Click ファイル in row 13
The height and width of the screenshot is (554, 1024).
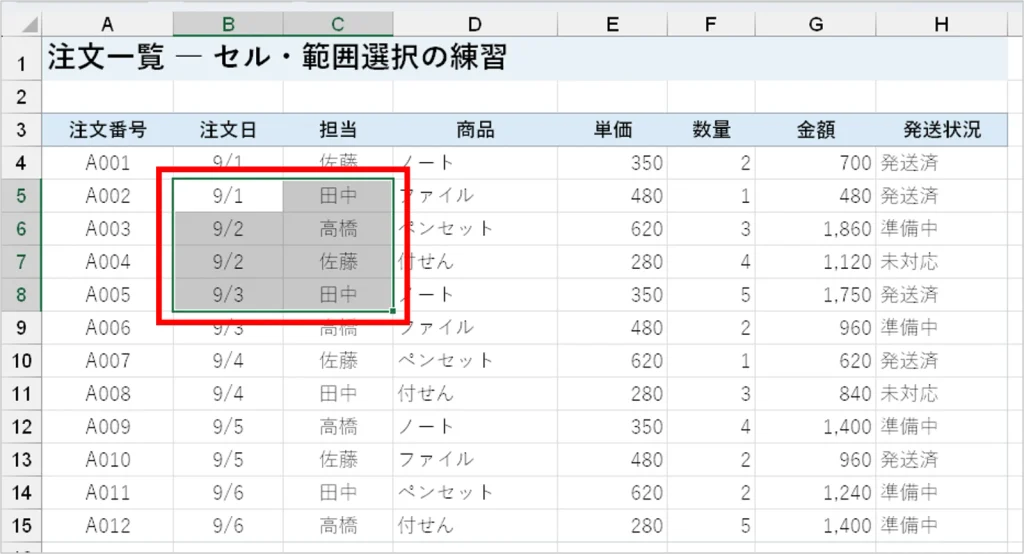click(475, 459)
